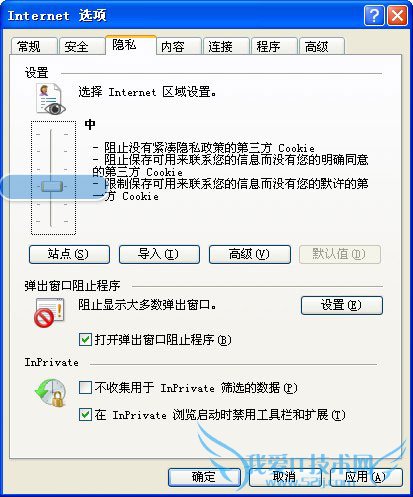Go to the 连接 tab

226,46
